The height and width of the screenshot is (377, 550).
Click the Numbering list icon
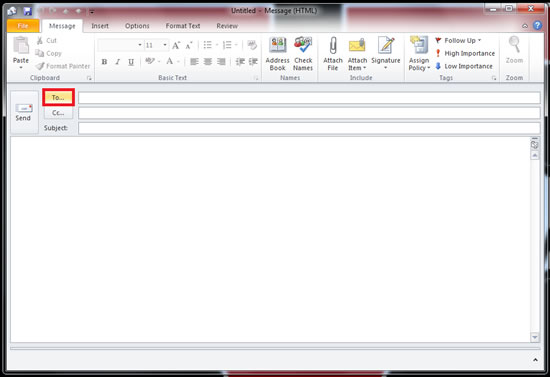[227, 45]
